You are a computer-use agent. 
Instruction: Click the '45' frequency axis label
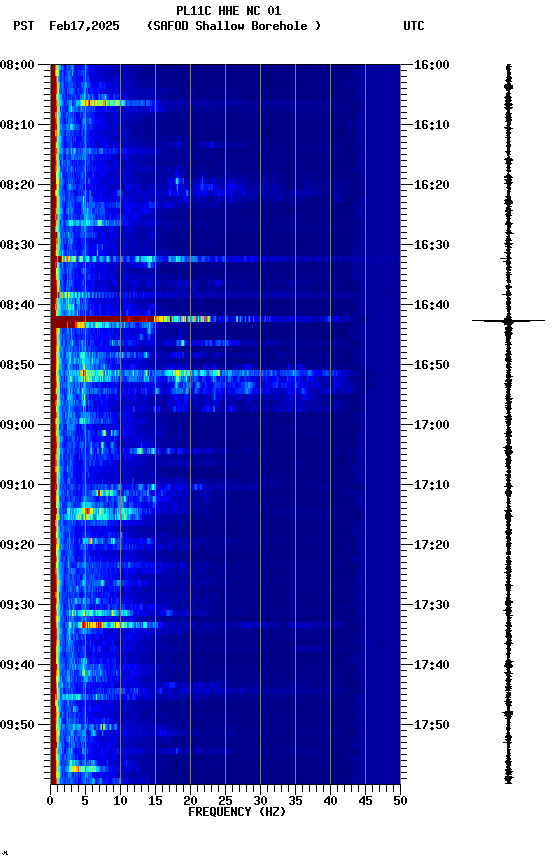(365, 801)
